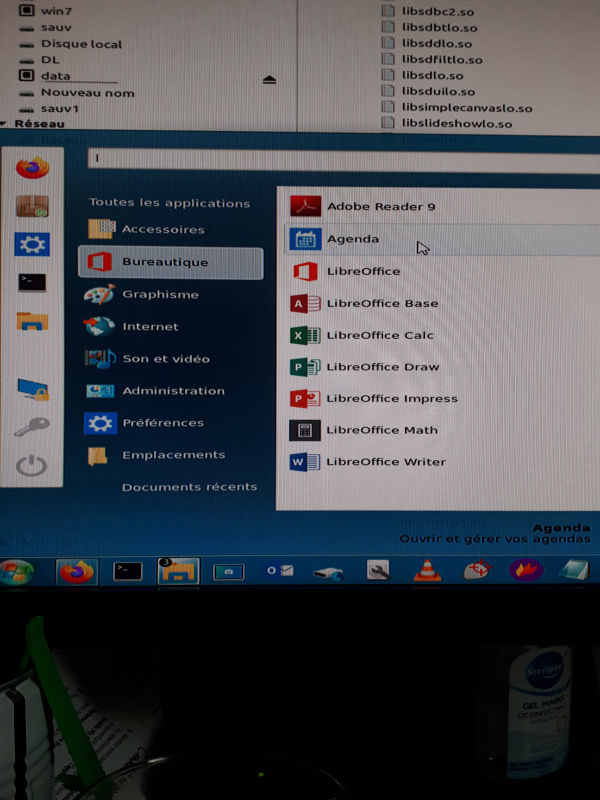Image resolution: width=600 pixels, height=800 pixels.
Task: Click file manager taskbar button with badge 3
Action: [x=178, y=571]
